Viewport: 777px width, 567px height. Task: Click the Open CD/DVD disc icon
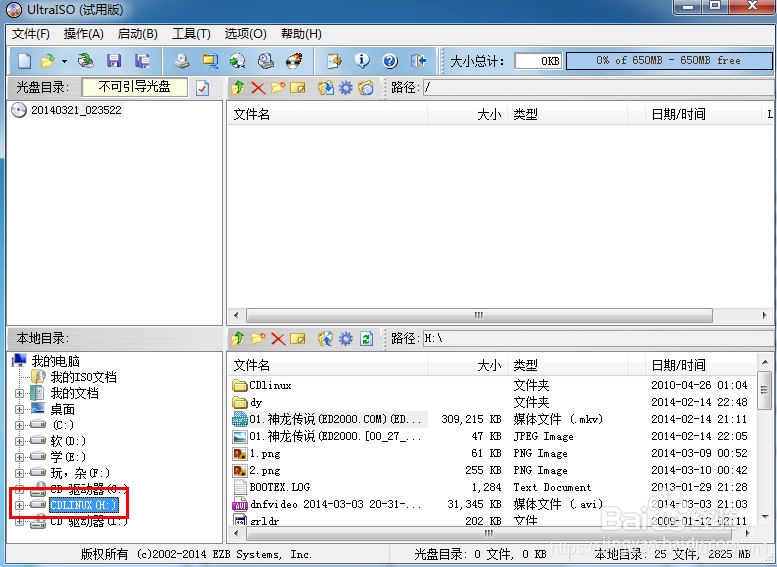[86, 61]
